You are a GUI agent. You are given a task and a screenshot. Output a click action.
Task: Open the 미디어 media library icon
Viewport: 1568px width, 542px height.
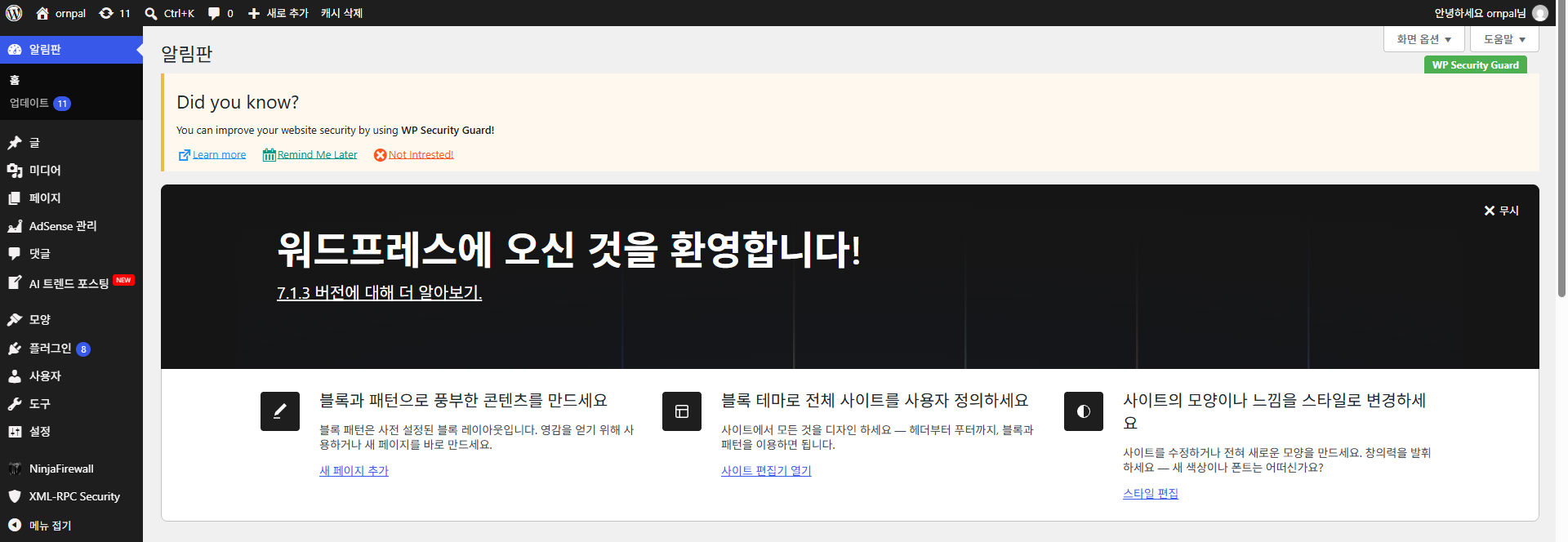click(x=15, y=171)
